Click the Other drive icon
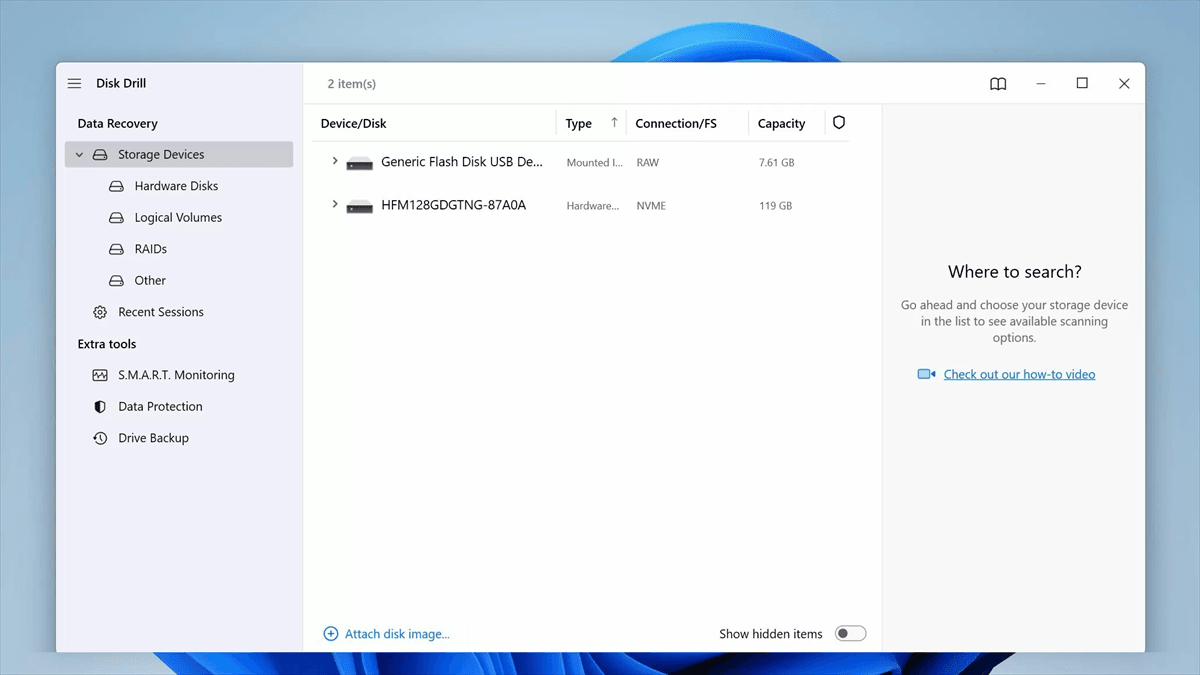 point(116,281)
